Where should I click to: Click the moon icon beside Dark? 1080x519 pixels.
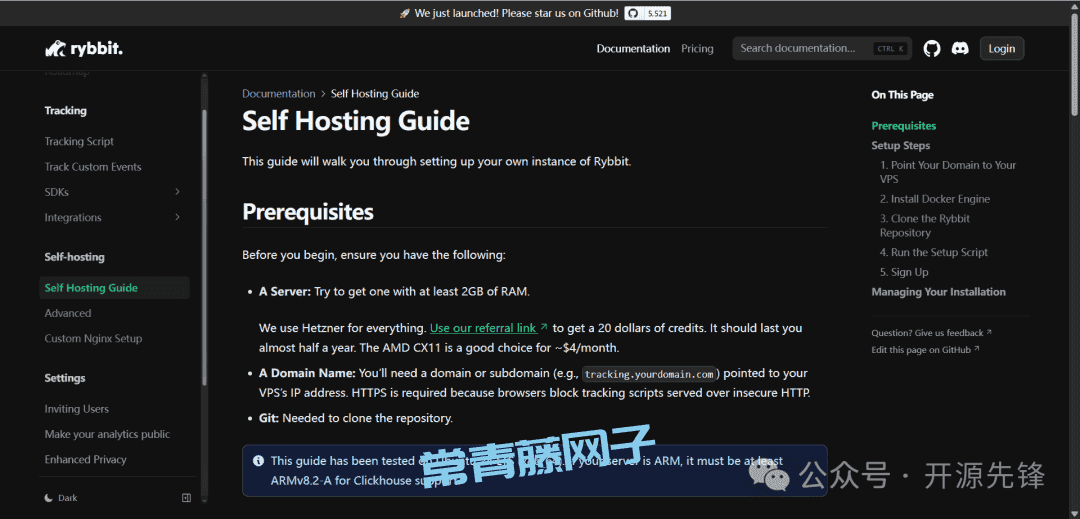point(49,498)
